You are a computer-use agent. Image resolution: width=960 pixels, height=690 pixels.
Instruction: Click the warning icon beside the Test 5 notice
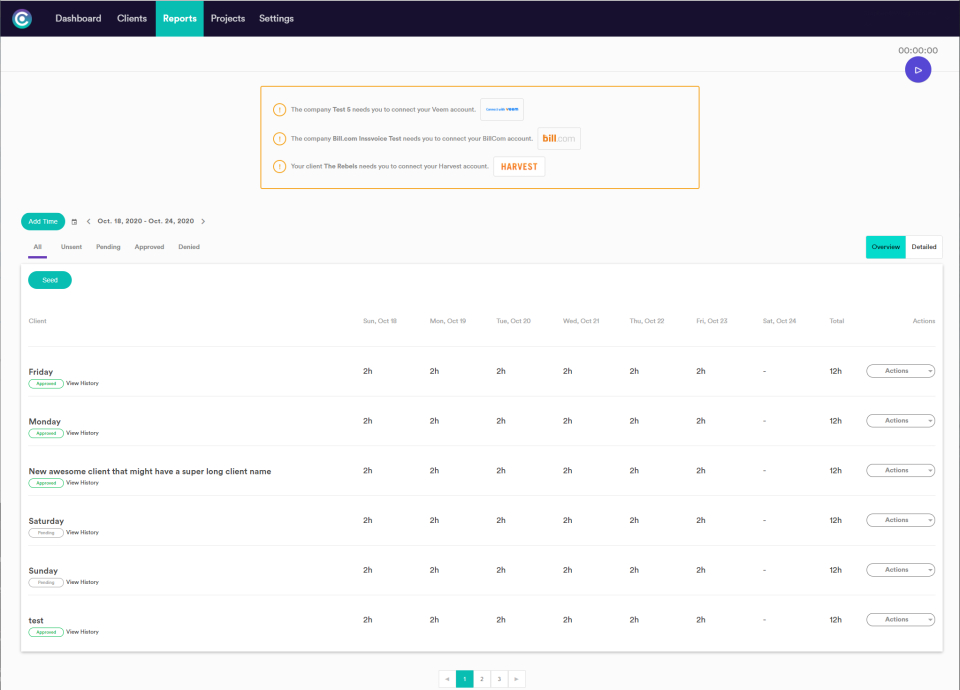click(279, 109)
